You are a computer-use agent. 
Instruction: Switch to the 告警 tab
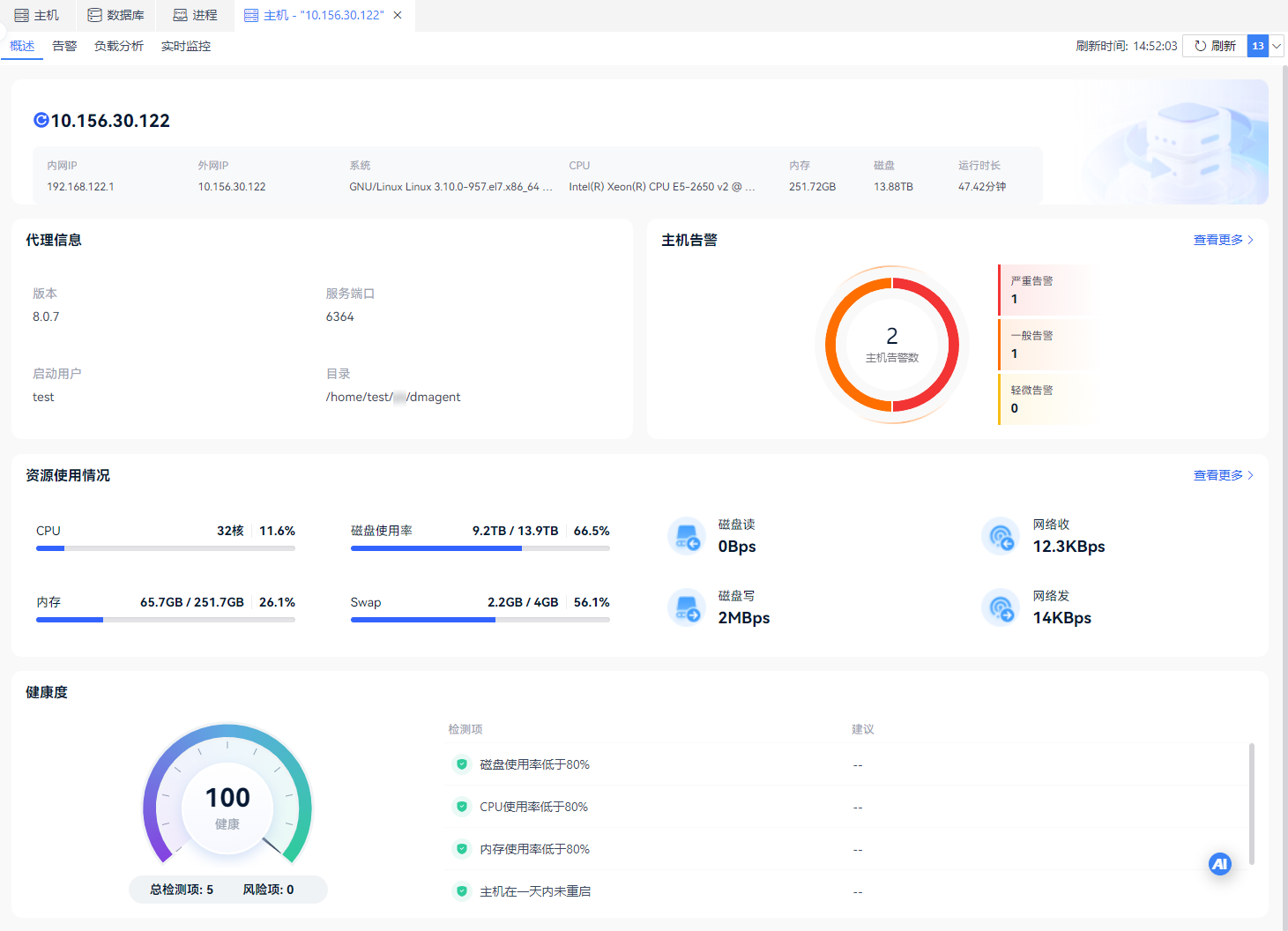[64, 46]
